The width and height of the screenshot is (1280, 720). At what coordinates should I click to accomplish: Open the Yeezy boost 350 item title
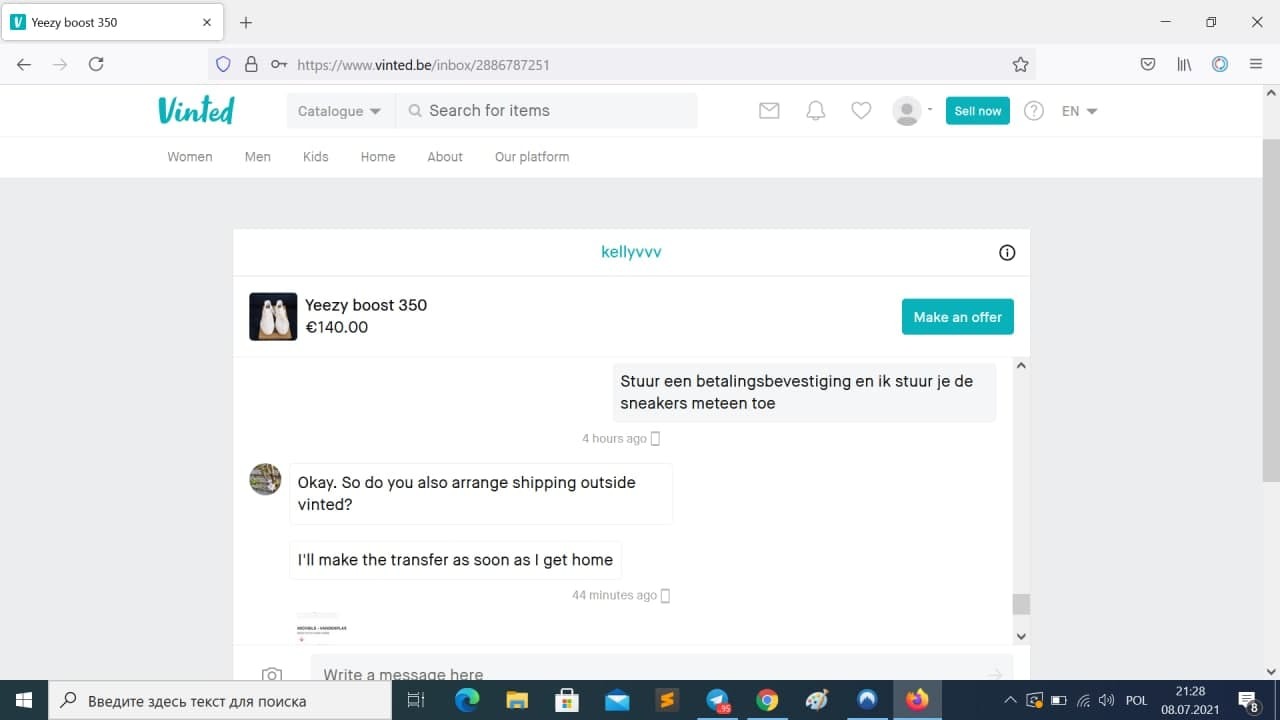[x=366, y=305]
